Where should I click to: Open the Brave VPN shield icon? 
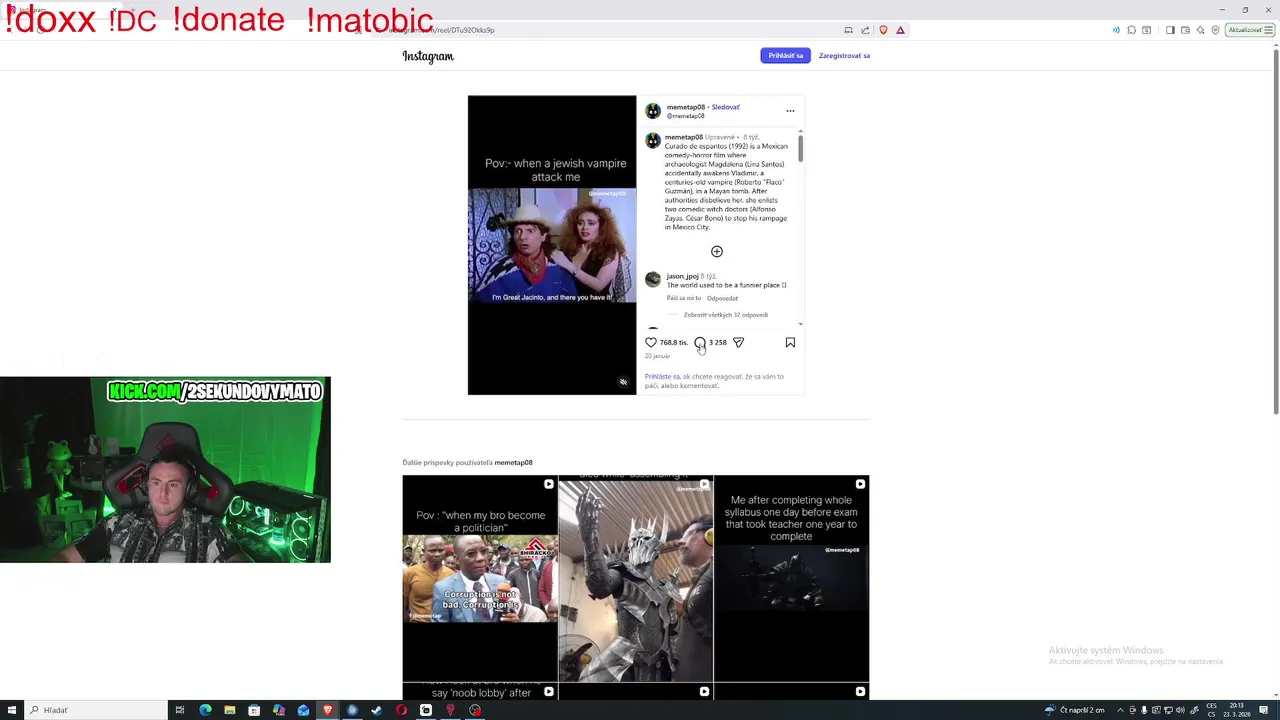pyautogui.click(x=1216, y=30)
